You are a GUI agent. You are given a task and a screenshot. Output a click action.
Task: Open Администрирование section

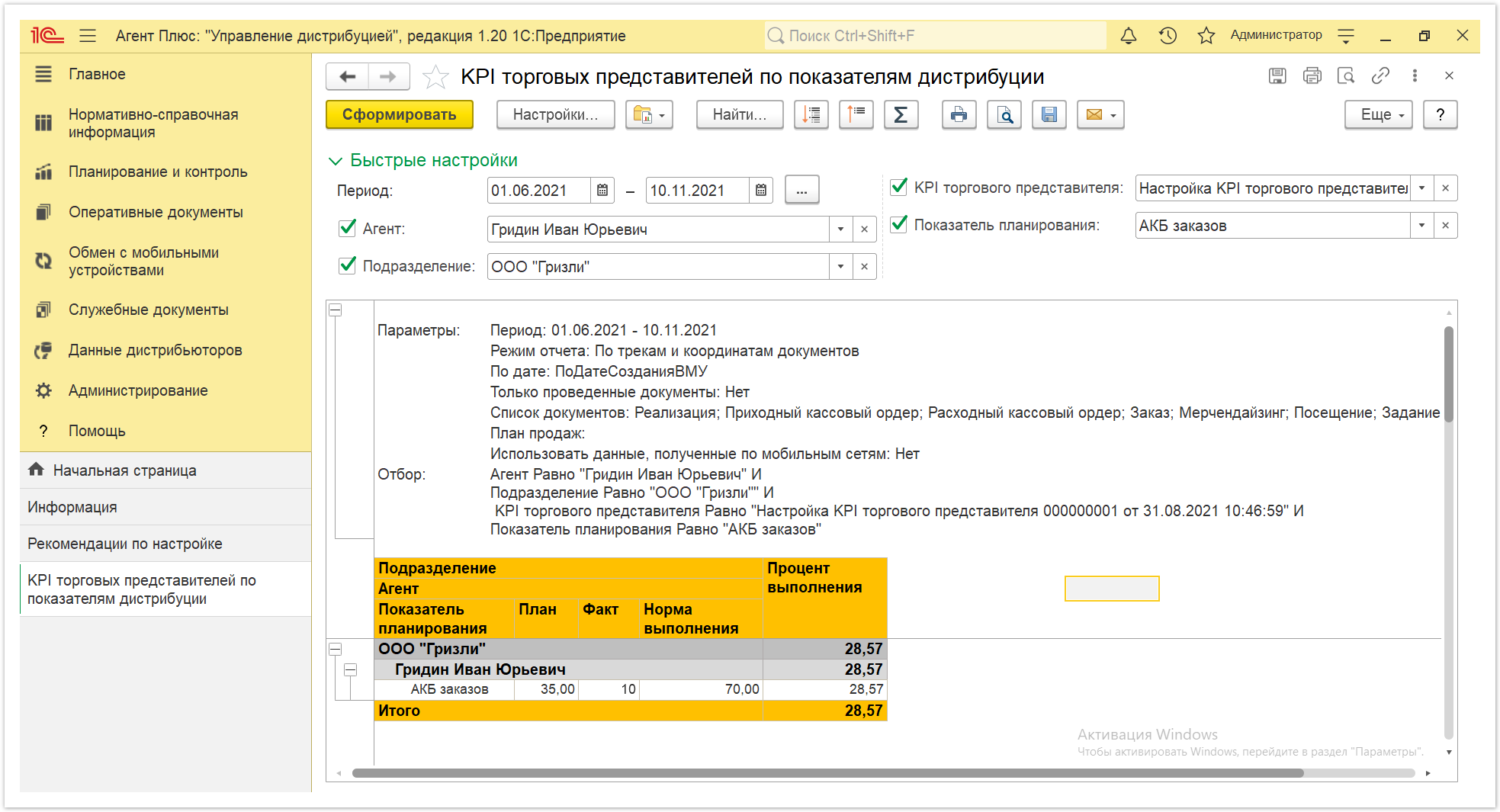click(x=165, y=391)
